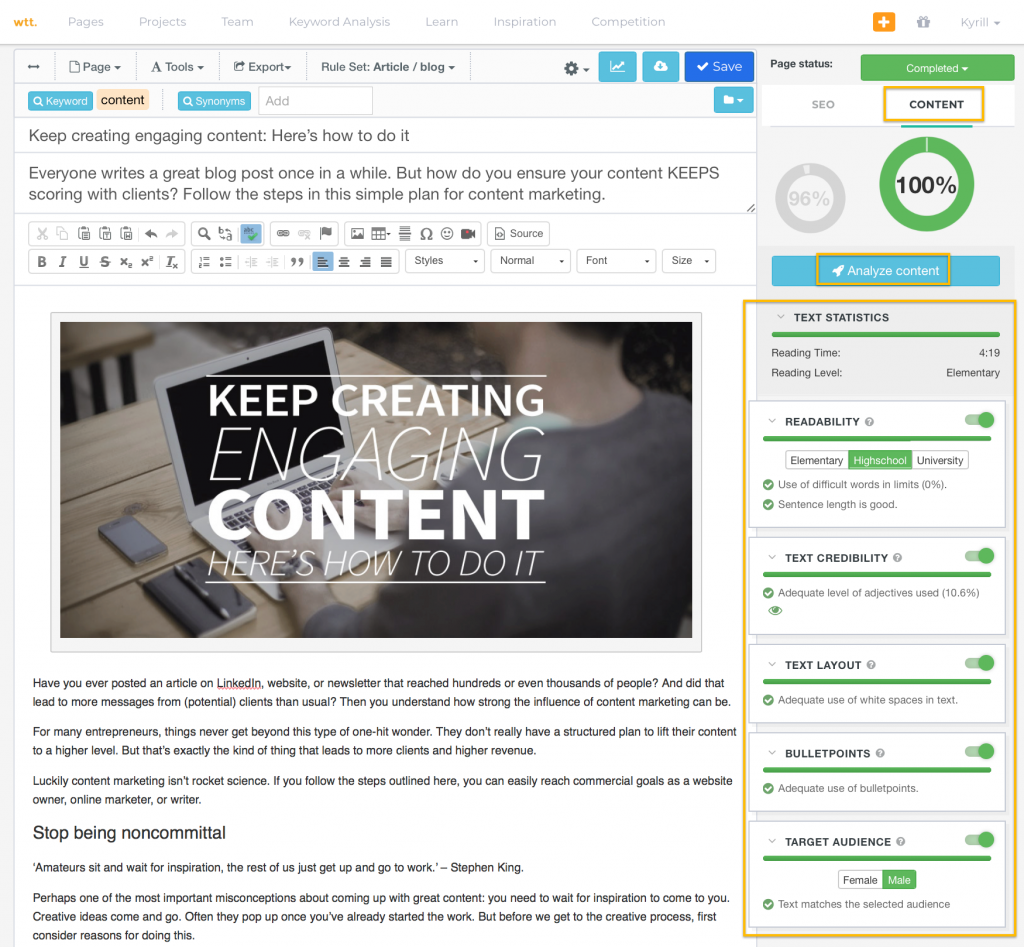Insert a bulleted list
This screenshot has height=947, width=1024.
tap(225, 262)
